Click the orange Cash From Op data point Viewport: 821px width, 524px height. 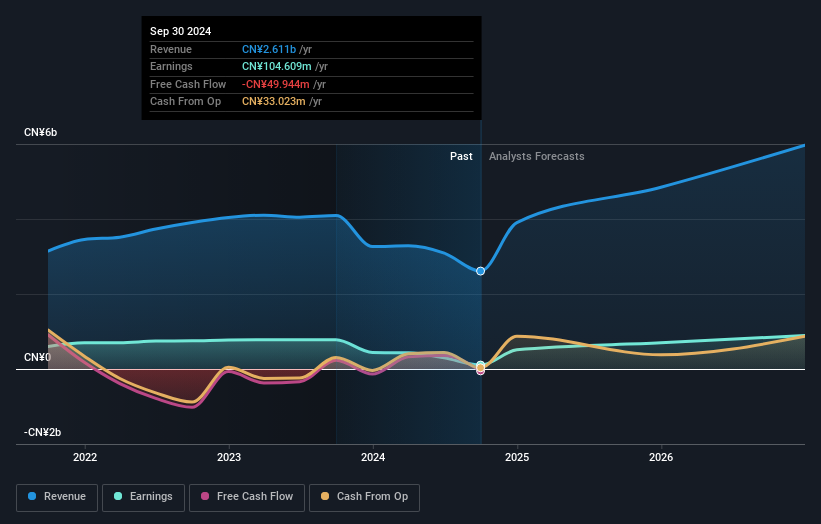[480, 368]
